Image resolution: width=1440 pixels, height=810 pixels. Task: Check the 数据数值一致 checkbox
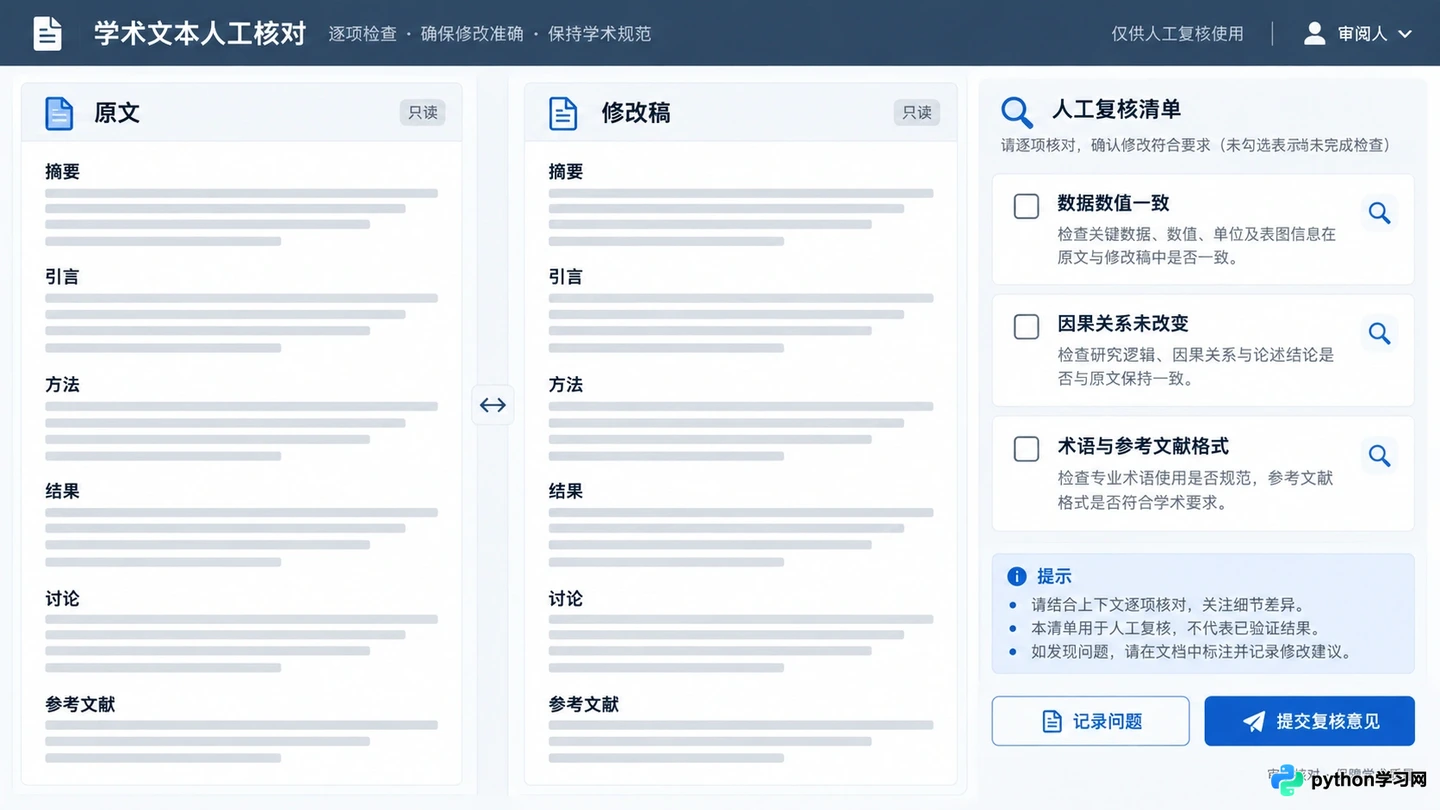[1027, 206]
